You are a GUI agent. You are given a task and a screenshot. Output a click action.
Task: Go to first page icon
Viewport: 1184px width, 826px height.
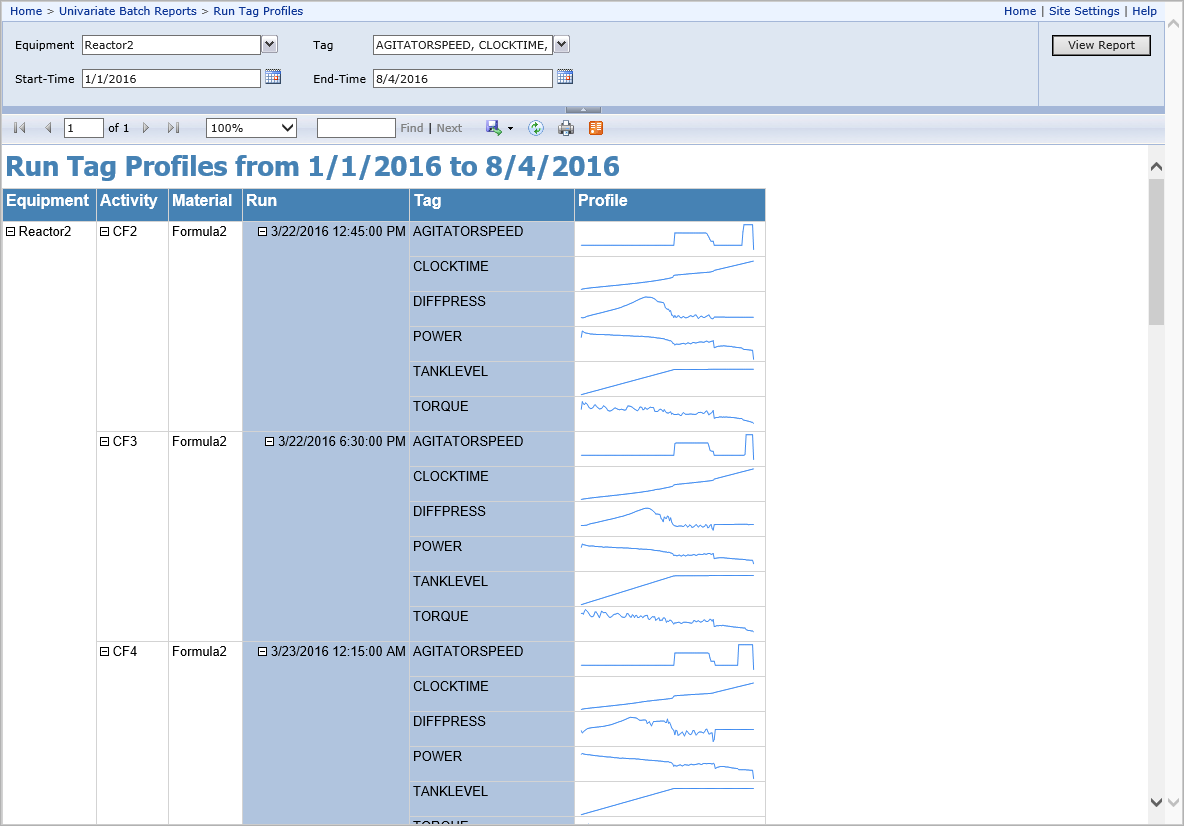point(20,128)
